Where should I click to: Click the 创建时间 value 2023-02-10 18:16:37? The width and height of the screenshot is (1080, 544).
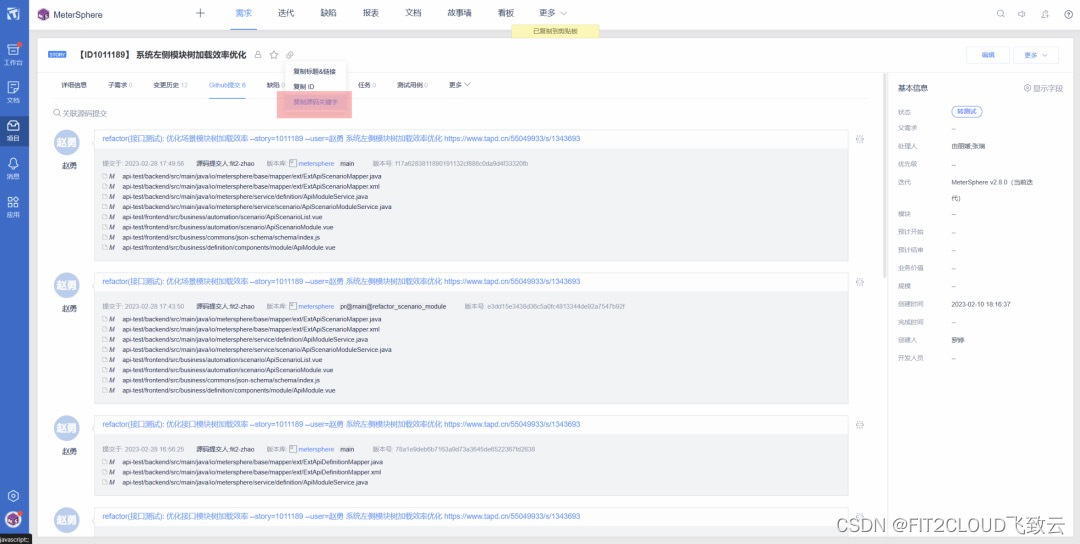click(x=980, y=304)
